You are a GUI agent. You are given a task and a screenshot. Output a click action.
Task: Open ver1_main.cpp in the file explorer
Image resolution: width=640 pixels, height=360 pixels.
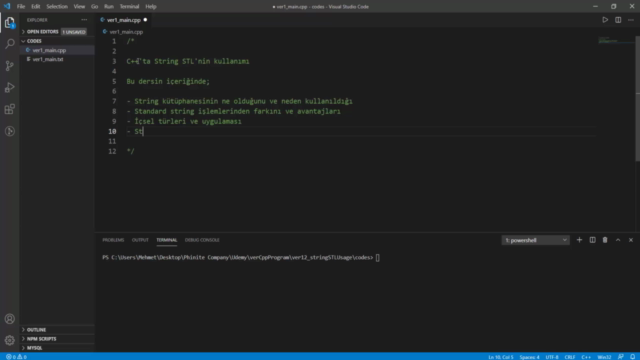49,50
